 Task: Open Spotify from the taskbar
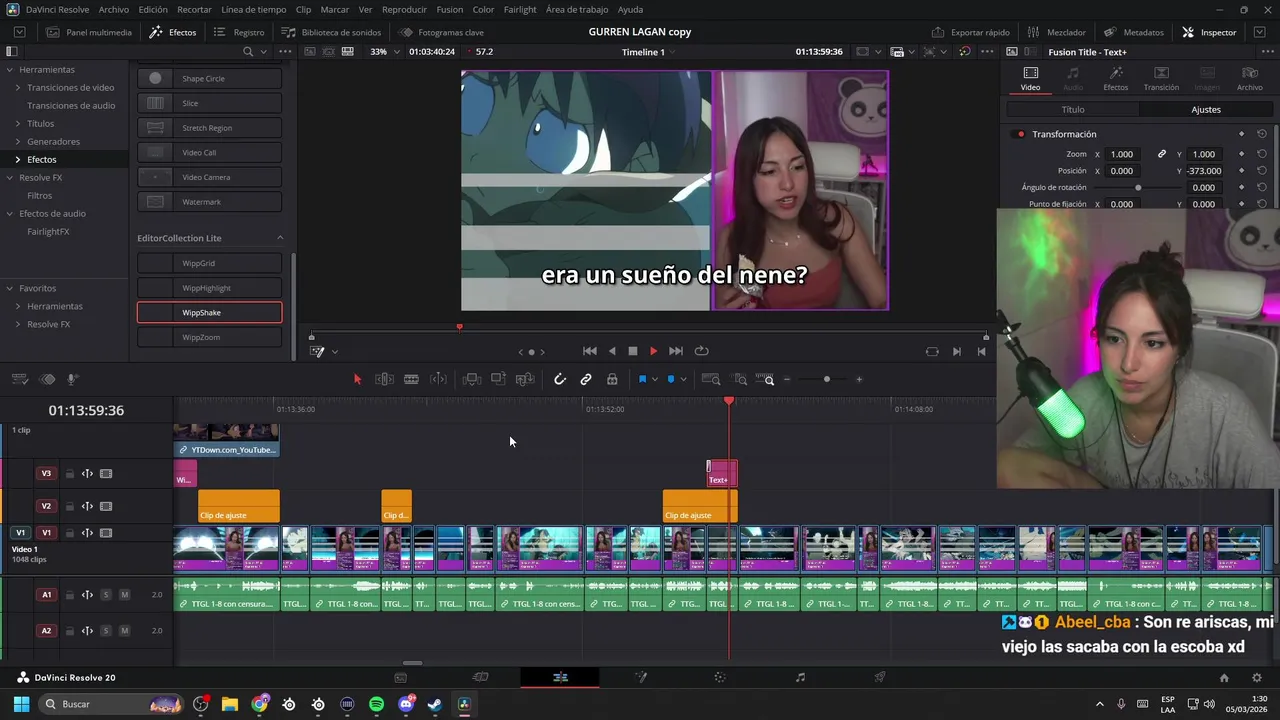click(x=376, y=704)
